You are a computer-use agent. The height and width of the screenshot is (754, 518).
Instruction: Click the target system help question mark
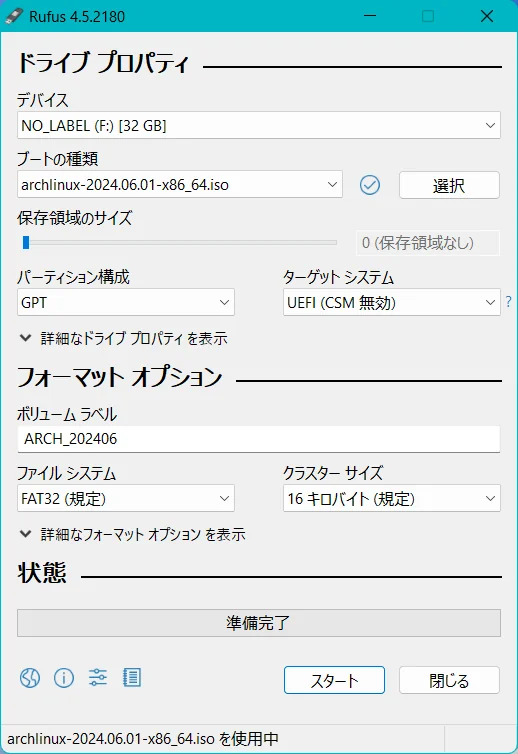coord(508,302)
